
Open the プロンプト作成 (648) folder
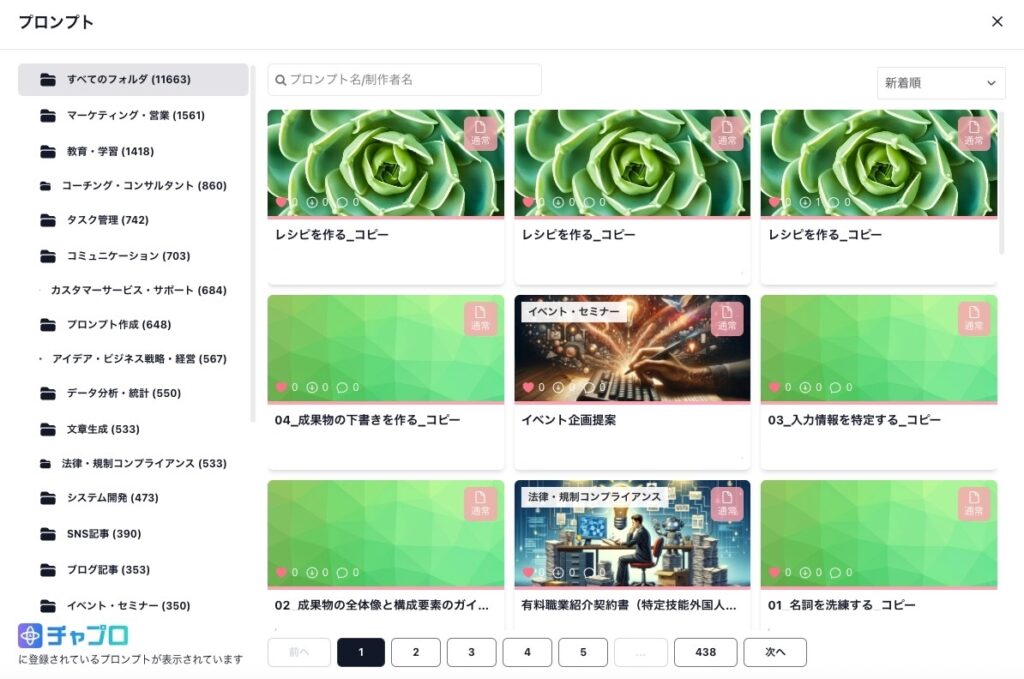pos(118,325)
